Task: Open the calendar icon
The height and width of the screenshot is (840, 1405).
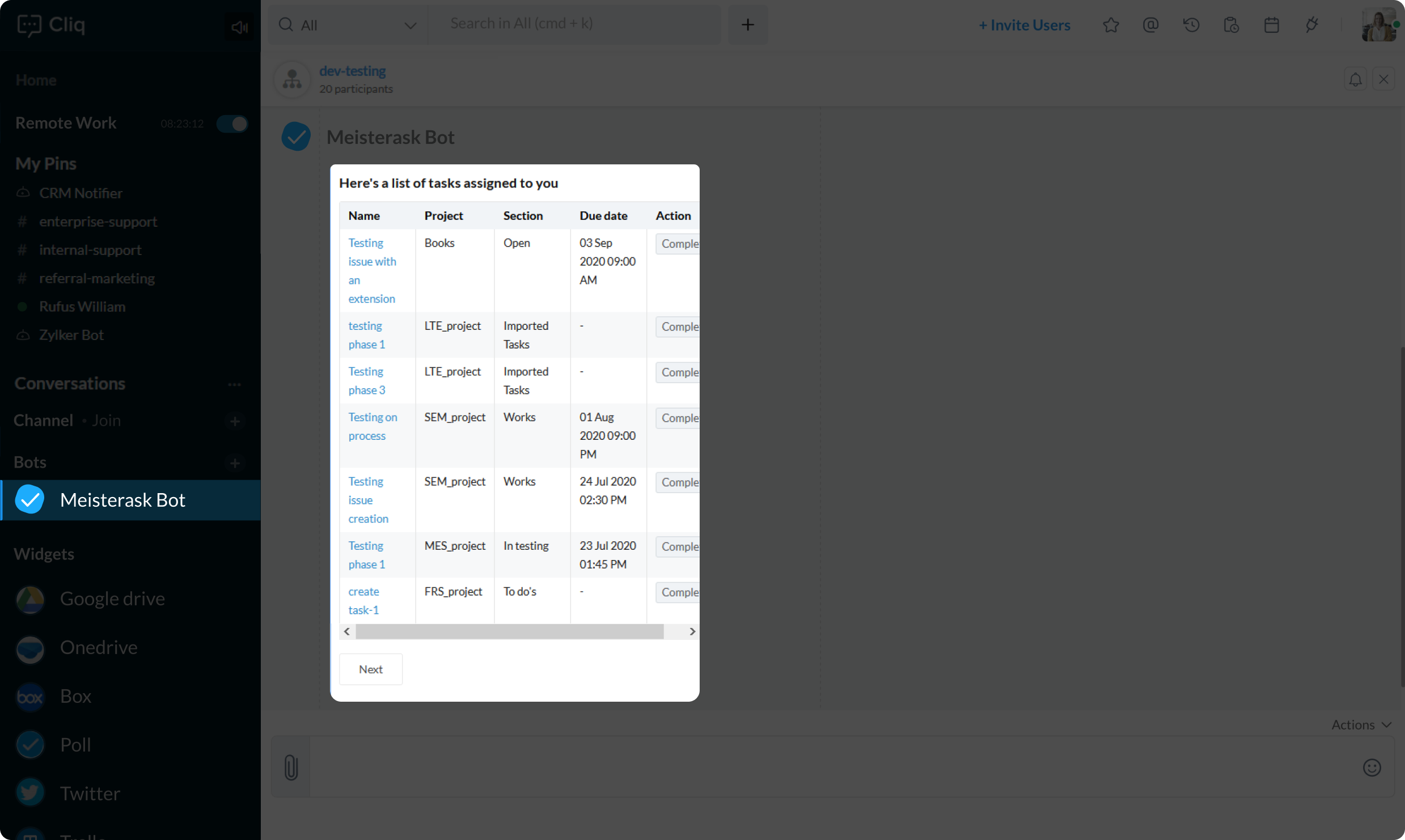Action: coord(1271,25)
